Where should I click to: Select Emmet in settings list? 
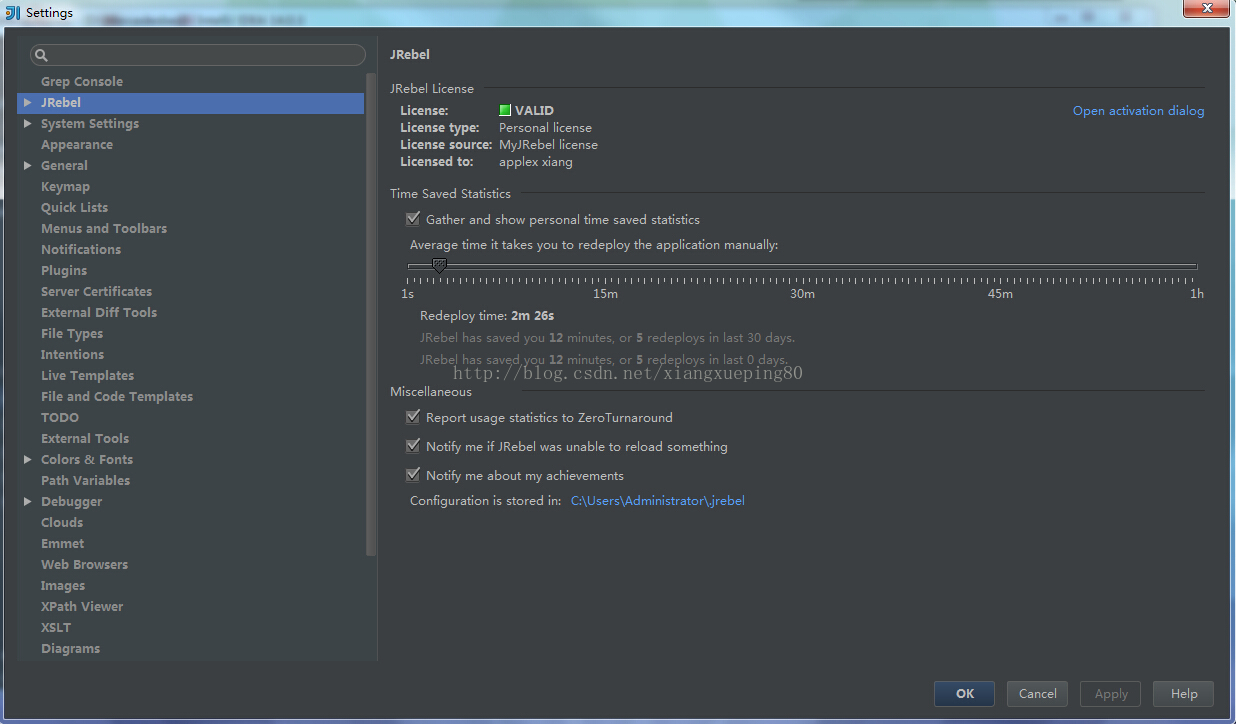[x=62, y=544]
